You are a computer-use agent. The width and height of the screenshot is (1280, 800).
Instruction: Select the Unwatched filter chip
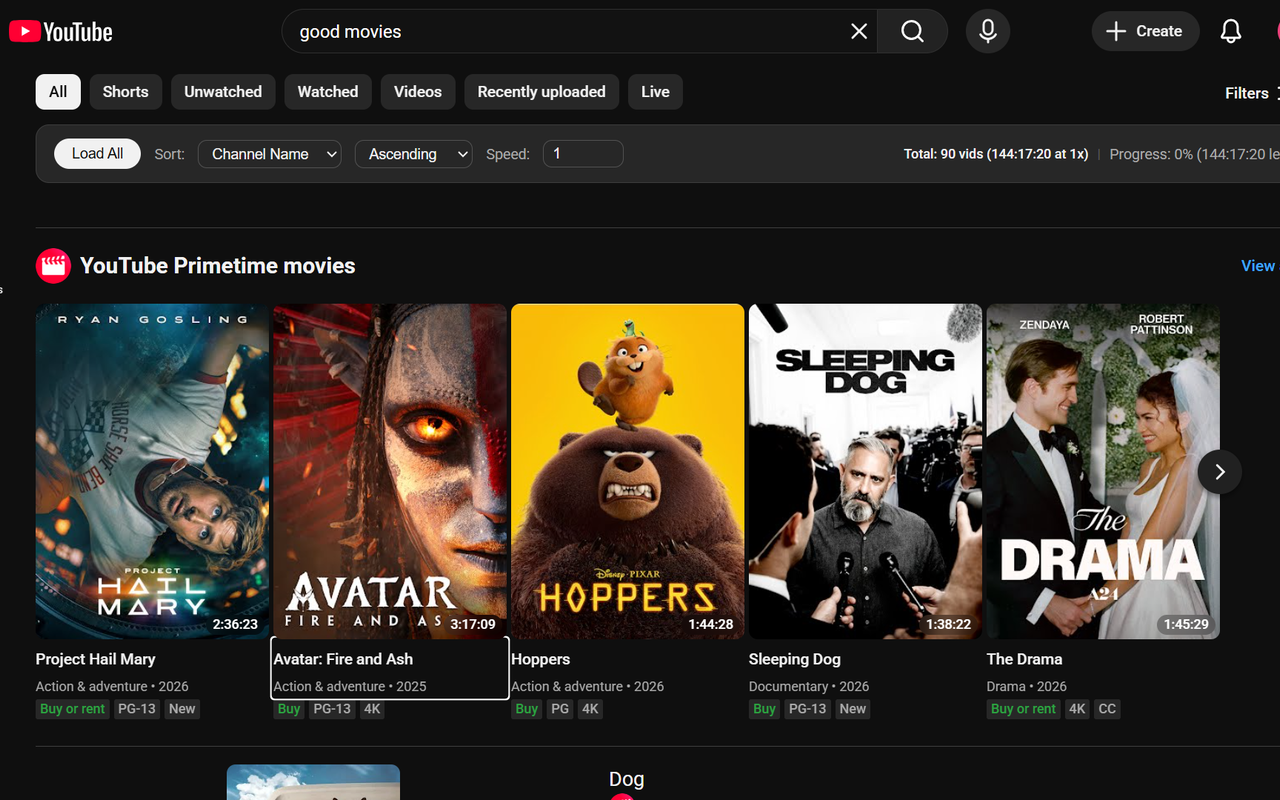pos(223,91)
